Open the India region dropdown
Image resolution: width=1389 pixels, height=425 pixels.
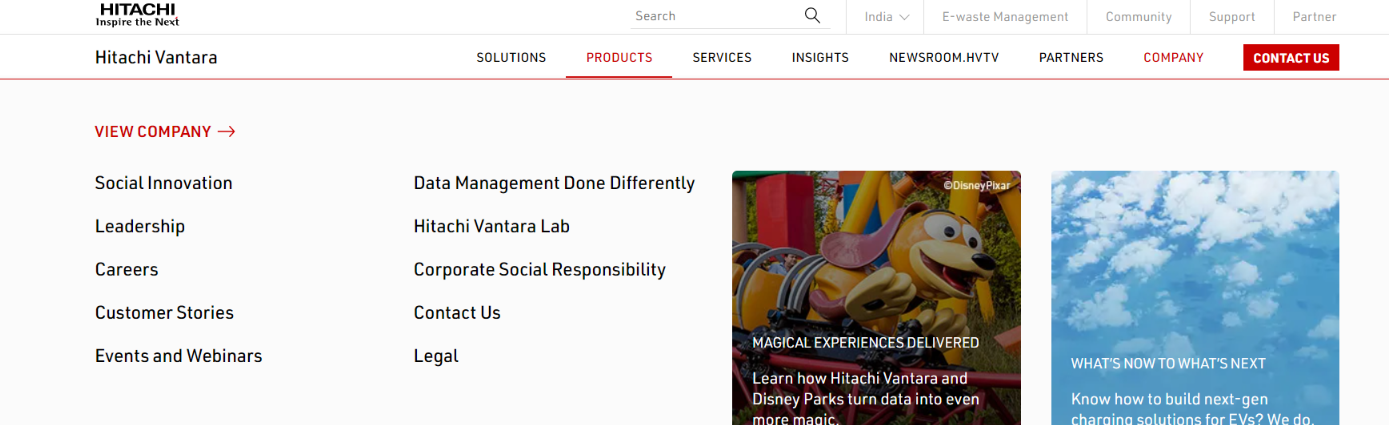tap(887, 17)
